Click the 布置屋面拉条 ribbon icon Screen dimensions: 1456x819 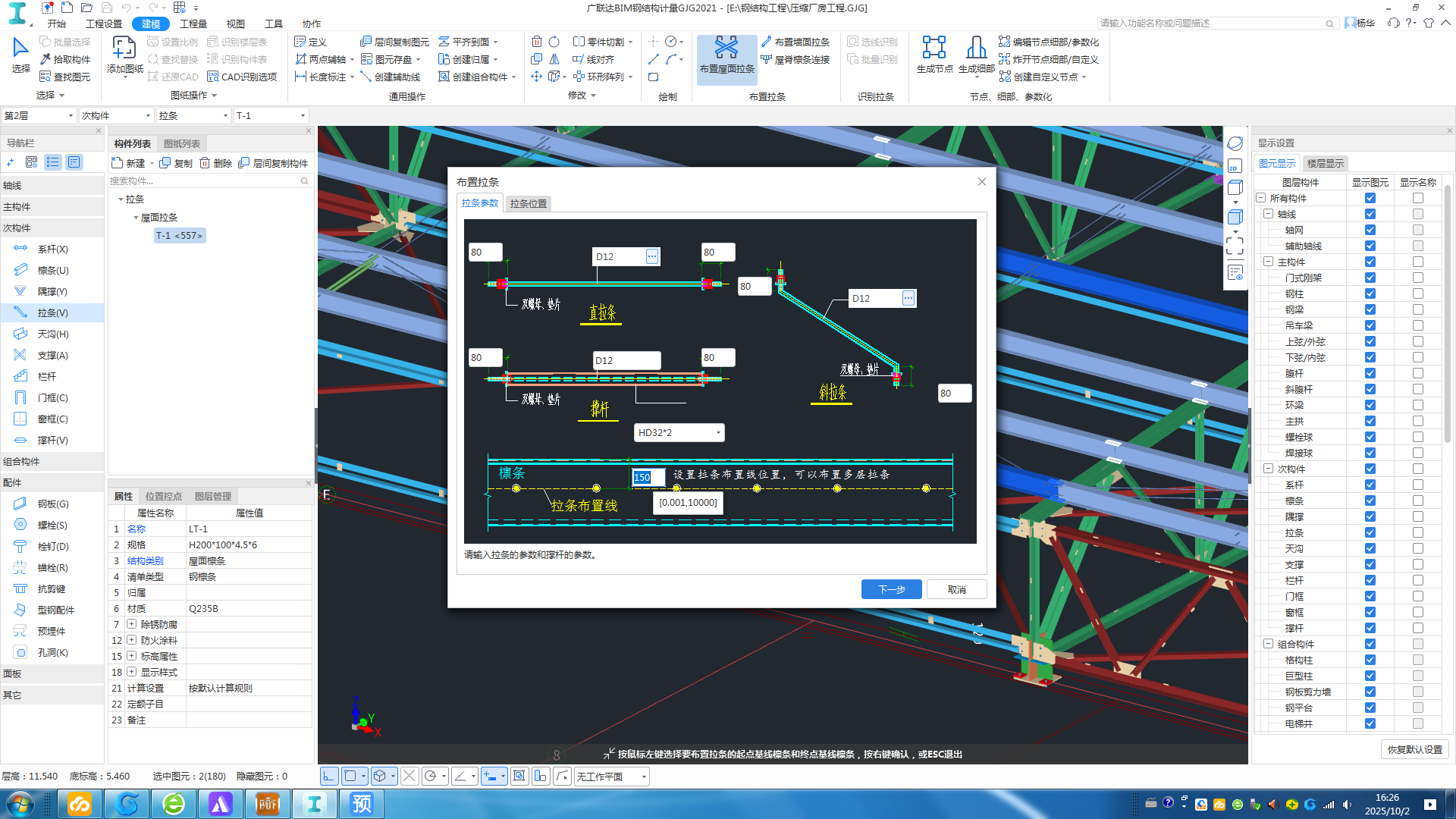click(x=726, y=49)
